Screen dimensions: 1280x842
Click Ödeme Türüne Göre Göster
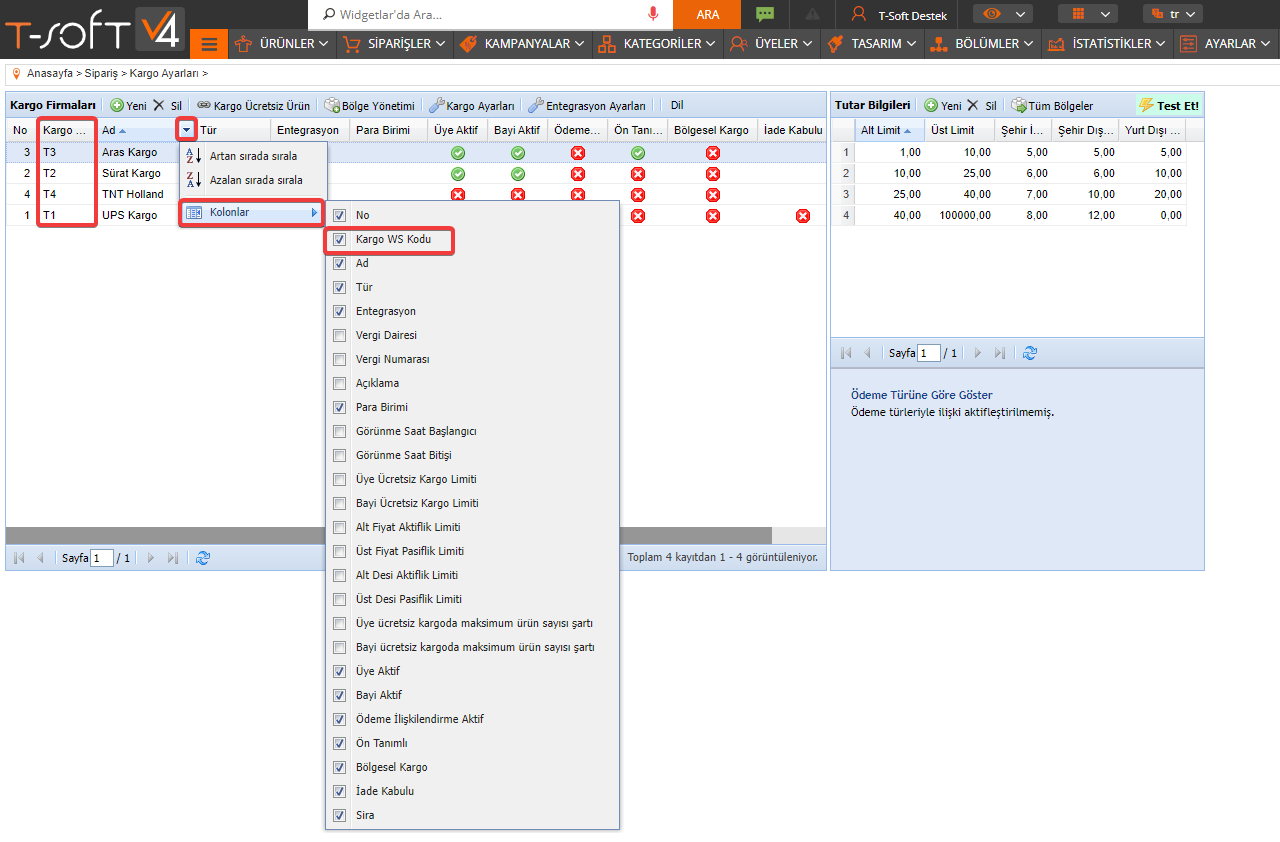tap(922, 395)
